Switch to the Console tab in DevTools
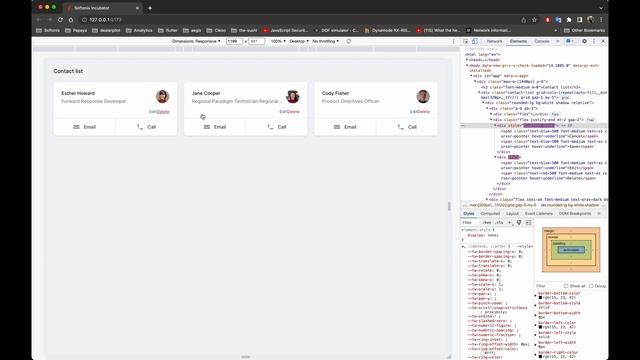Viewport: 640px width, 360px height. pyautogui.click(x=542, y=41)
